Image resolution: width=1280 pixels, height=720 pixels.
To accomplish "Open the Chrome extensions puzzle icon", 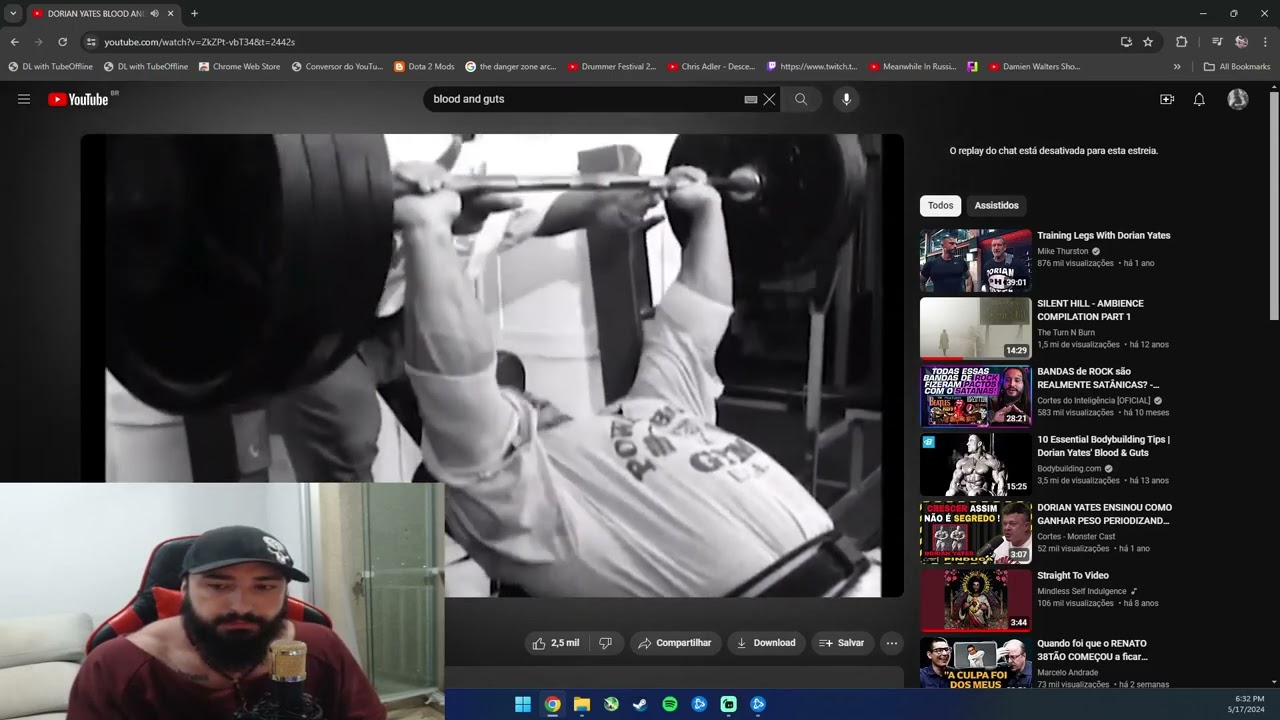I will click(x=1181, y=42).
